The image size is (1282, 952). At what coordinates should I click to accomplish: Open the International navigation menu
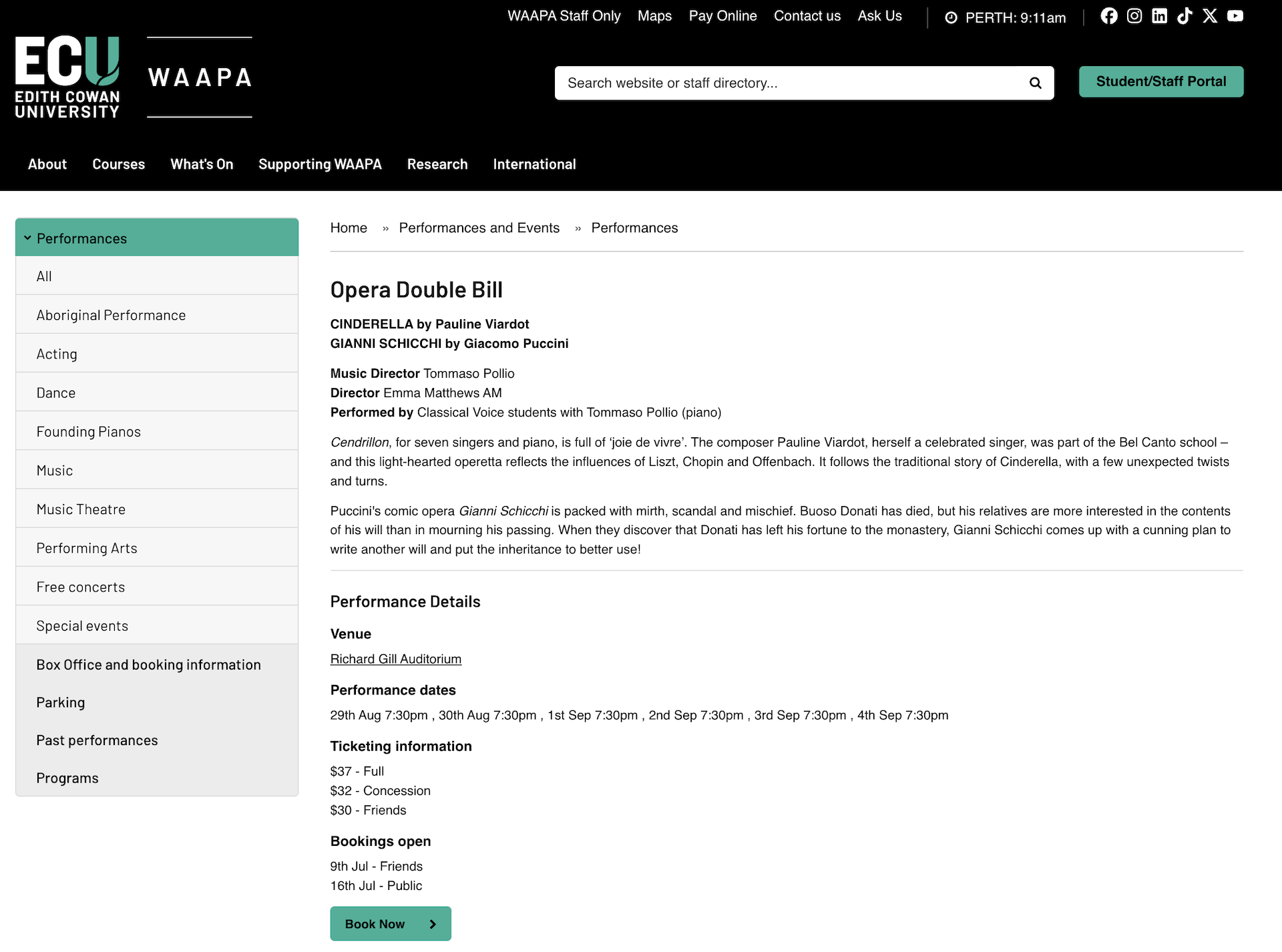point(534,164)
